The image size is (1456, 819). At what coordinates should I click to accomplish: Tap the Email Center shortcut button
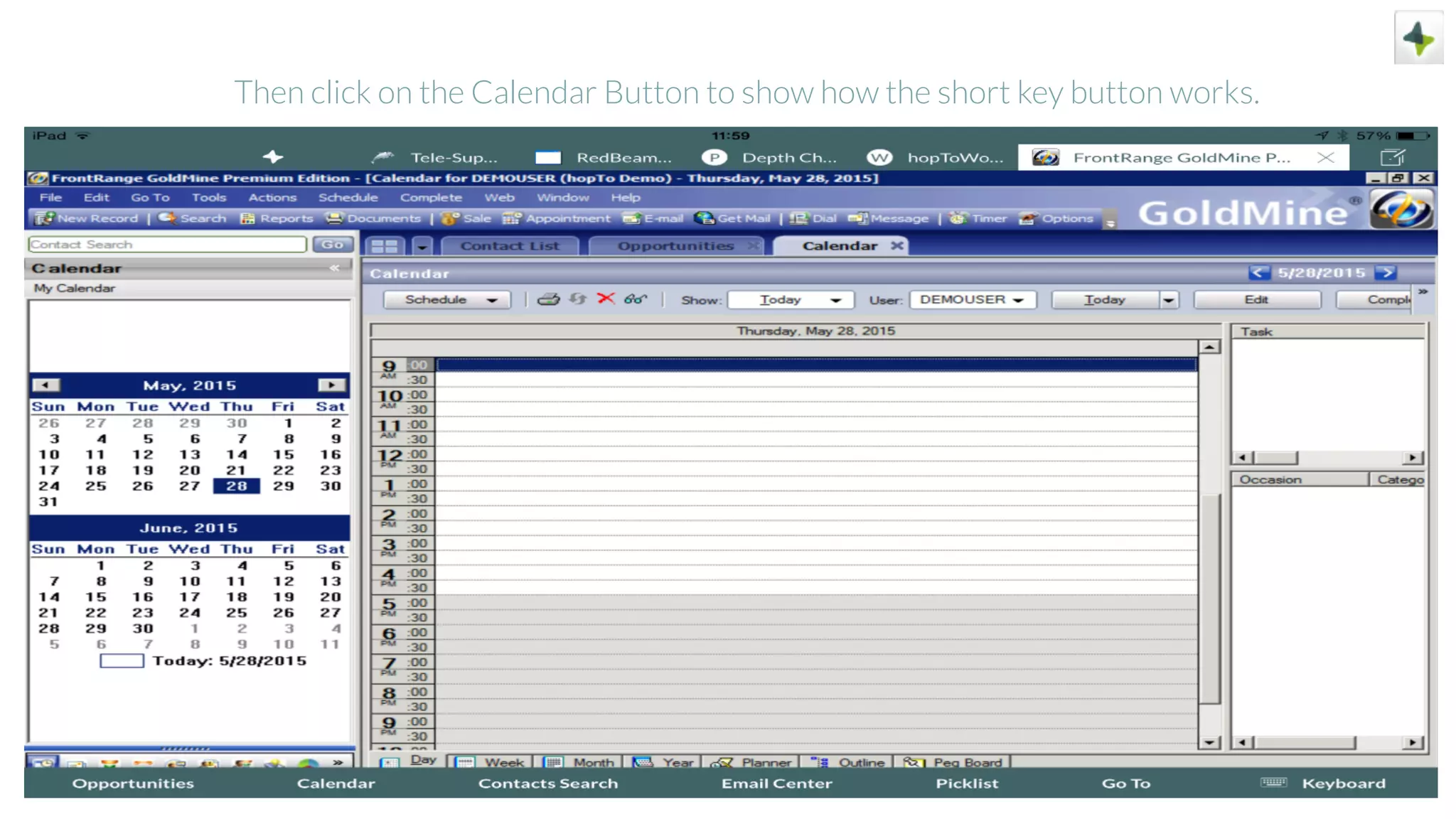tap(776, 783)
